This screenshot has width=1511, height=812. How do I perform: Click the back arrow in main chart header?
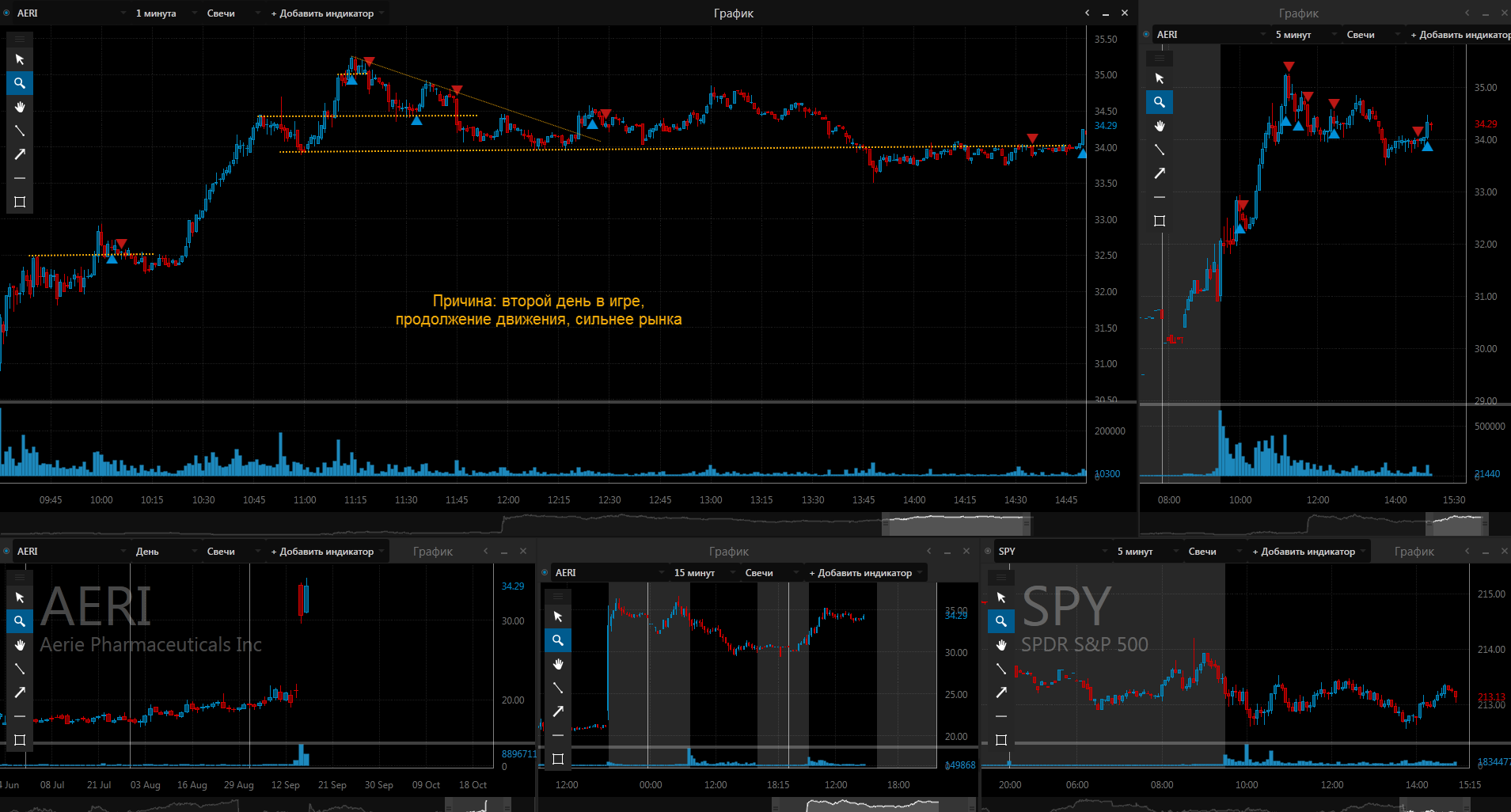[1087, 13]
